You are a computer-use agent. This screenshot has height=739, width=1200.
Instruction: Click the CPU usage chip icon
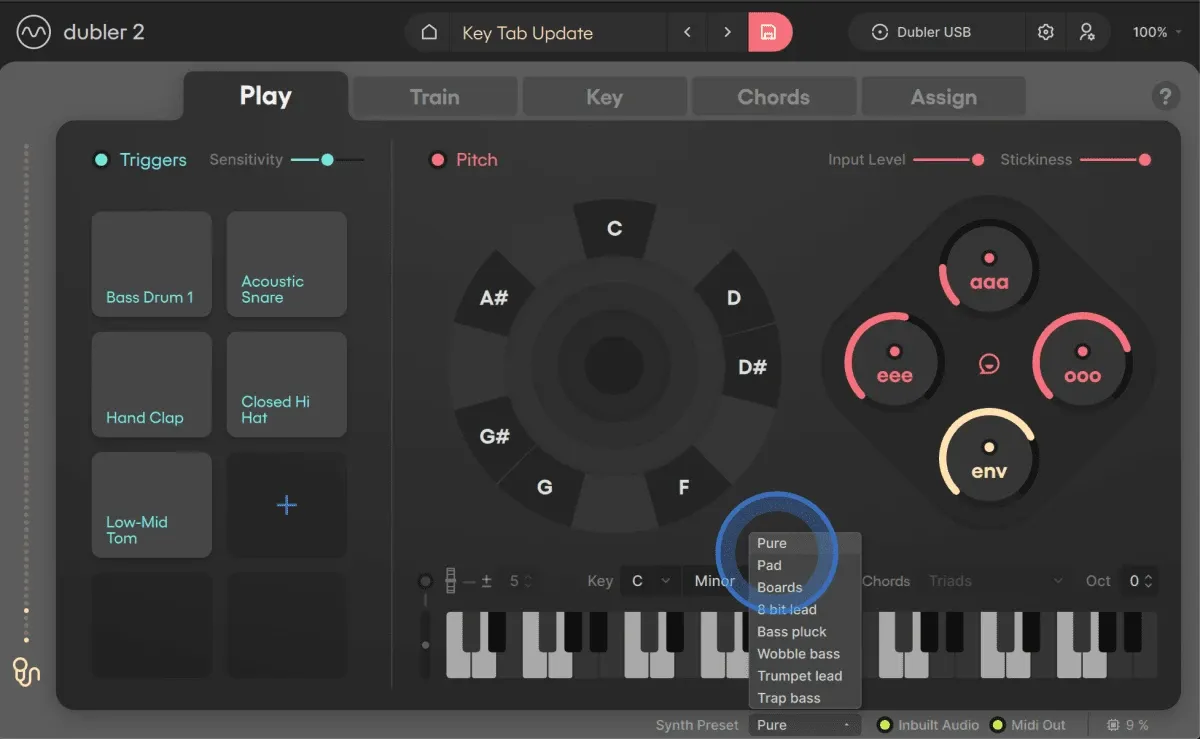[1113, 725]
